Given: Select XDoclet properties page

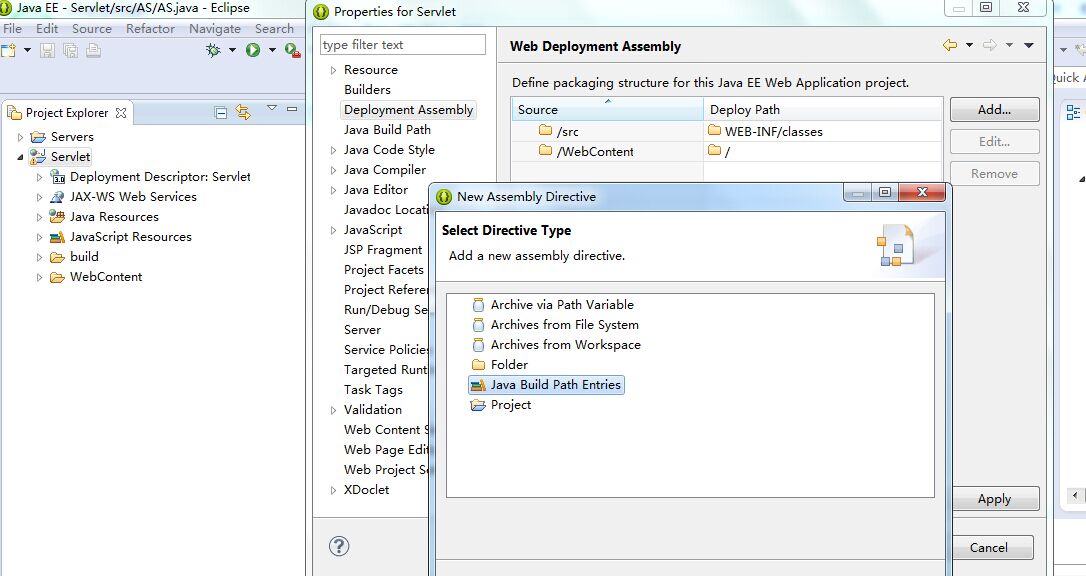Looking at the screenshot, I should pos(366,489).
